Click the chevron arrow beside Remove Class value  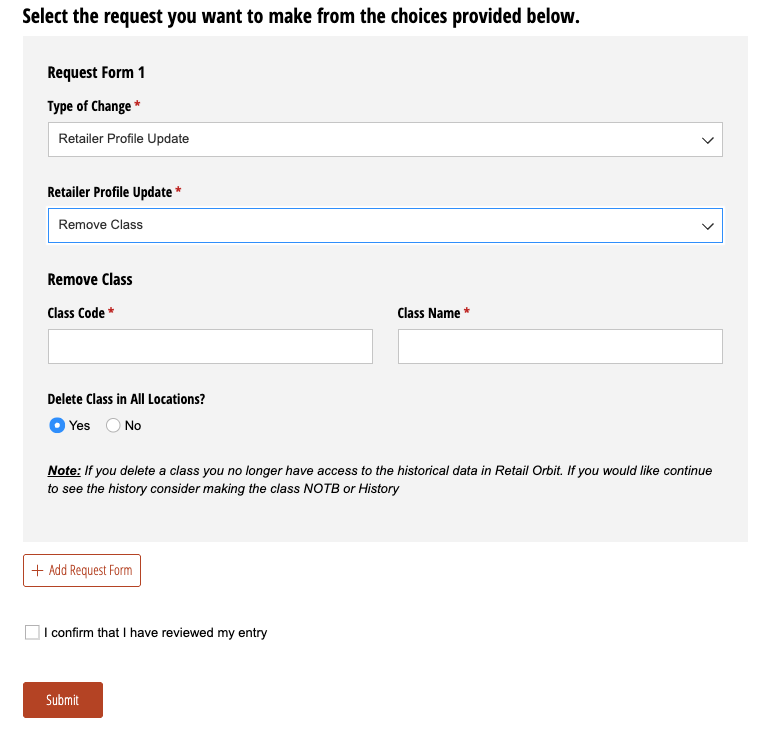point(707,227)
